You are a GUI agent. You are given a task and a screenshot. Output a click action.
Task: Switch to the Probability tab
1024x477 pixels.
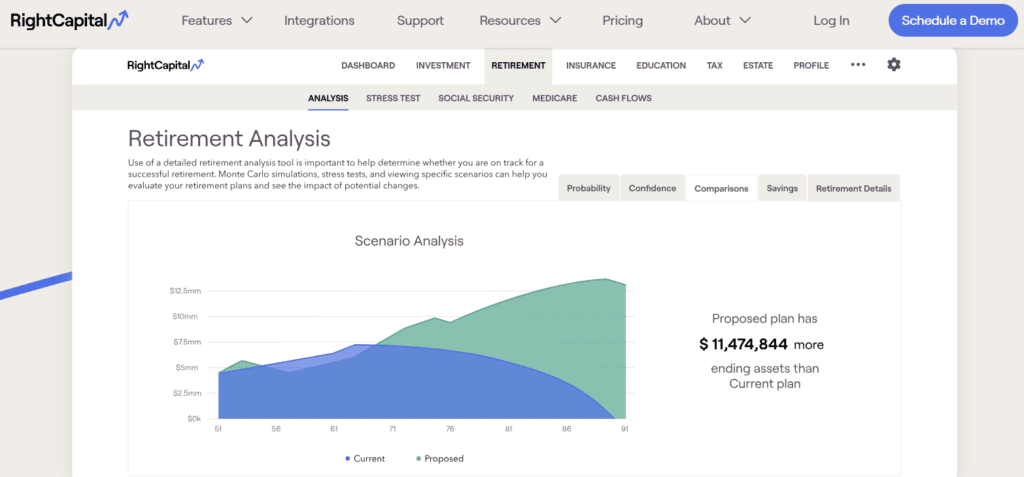[x=588, y=188]
